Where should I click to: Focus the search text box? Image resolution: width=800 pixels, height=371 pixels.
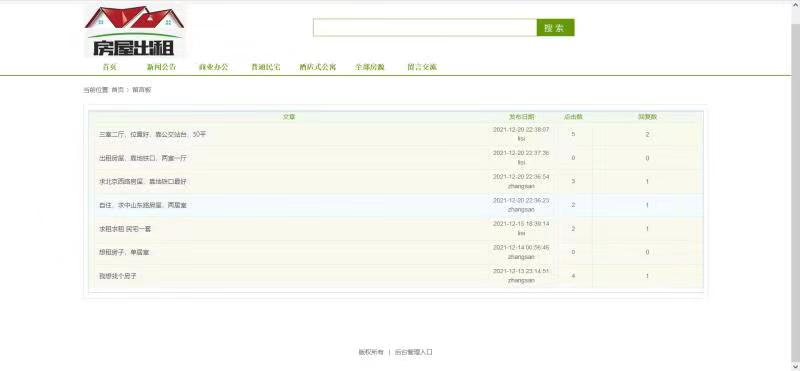[x=424, y=28]
